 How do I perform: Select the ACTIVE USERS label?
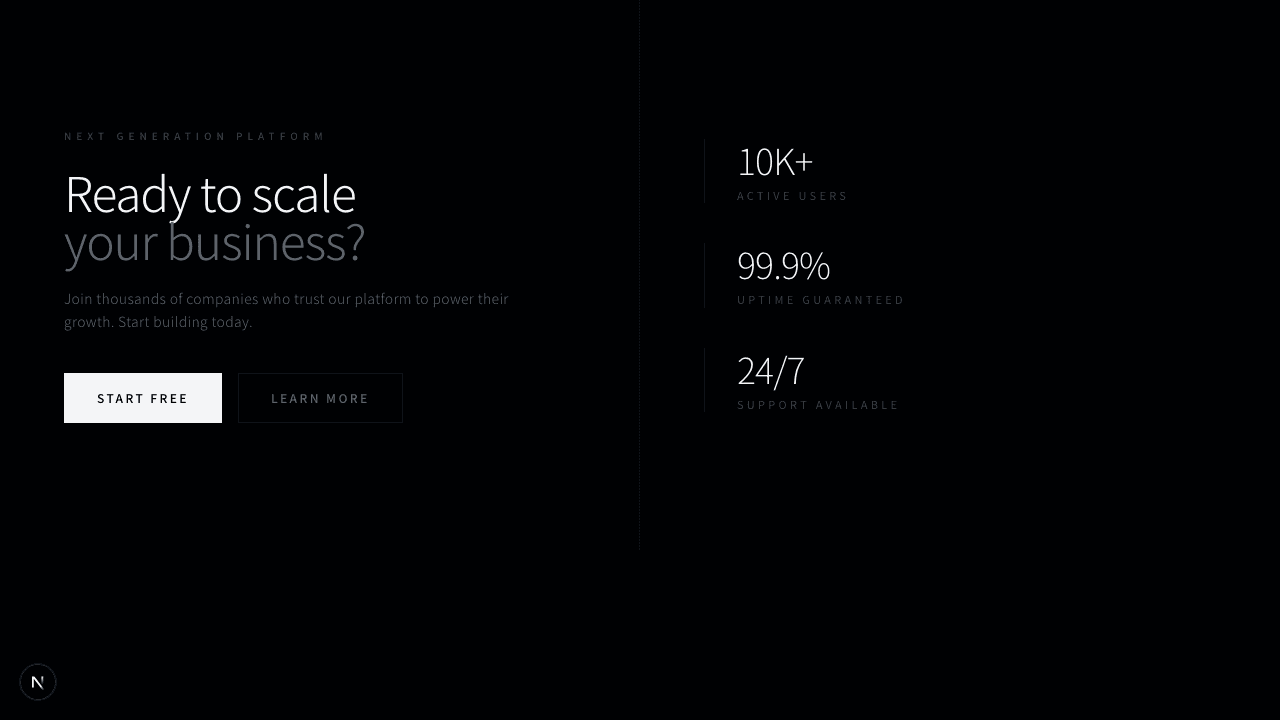click(x=792, y=196)
